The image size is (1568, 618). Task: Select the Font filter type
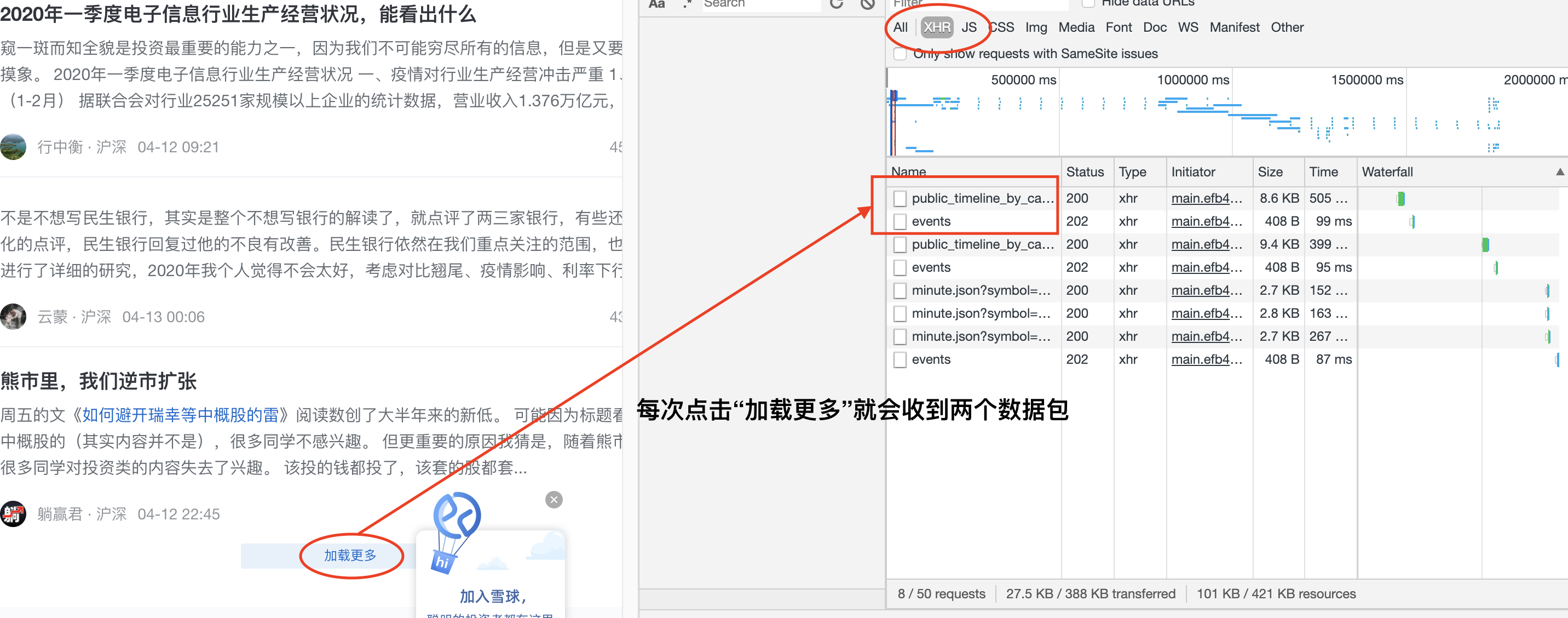[x=1119, y=27]
